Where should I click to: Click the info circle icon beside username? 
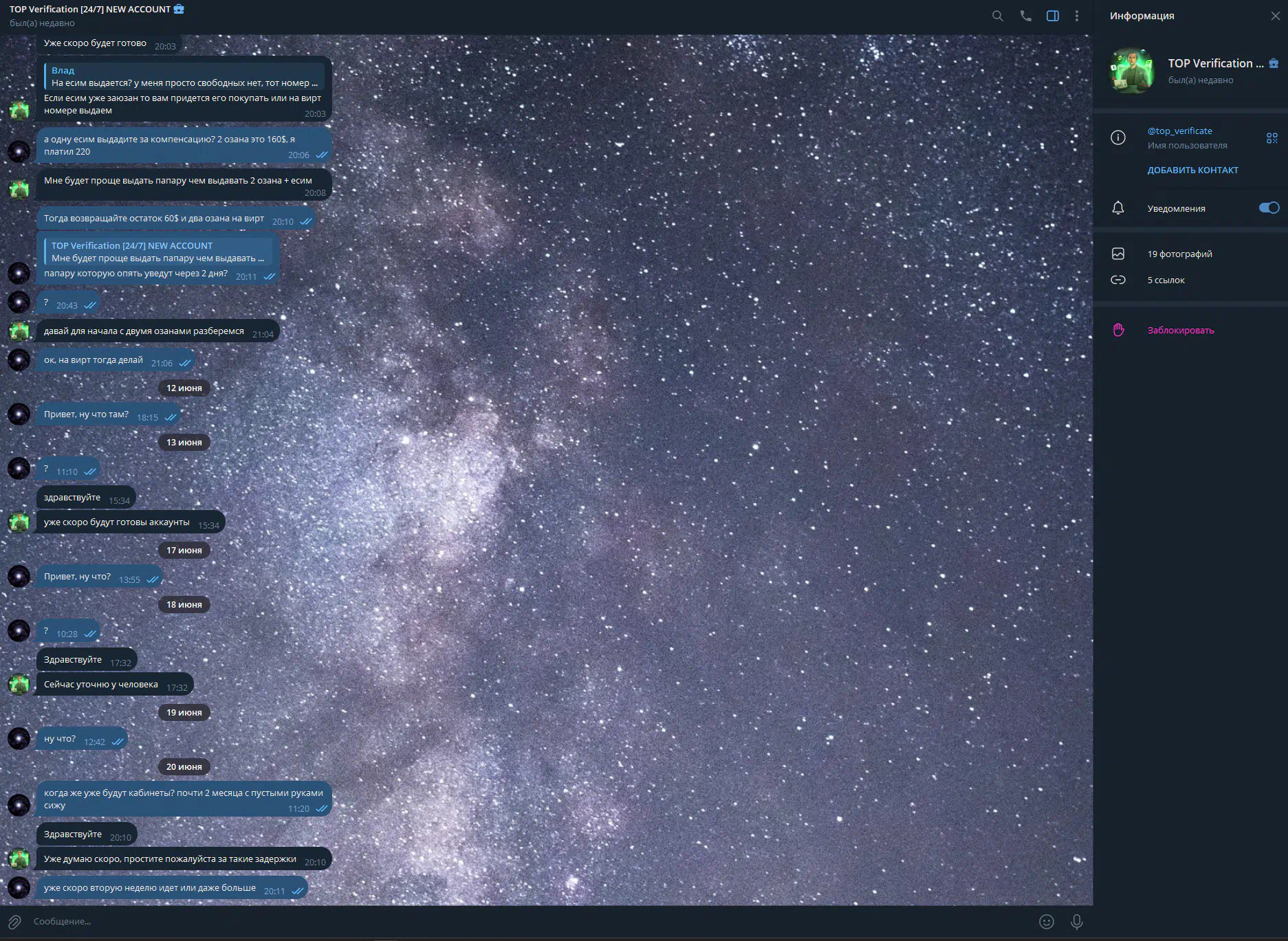click(x=1118, y=137)
